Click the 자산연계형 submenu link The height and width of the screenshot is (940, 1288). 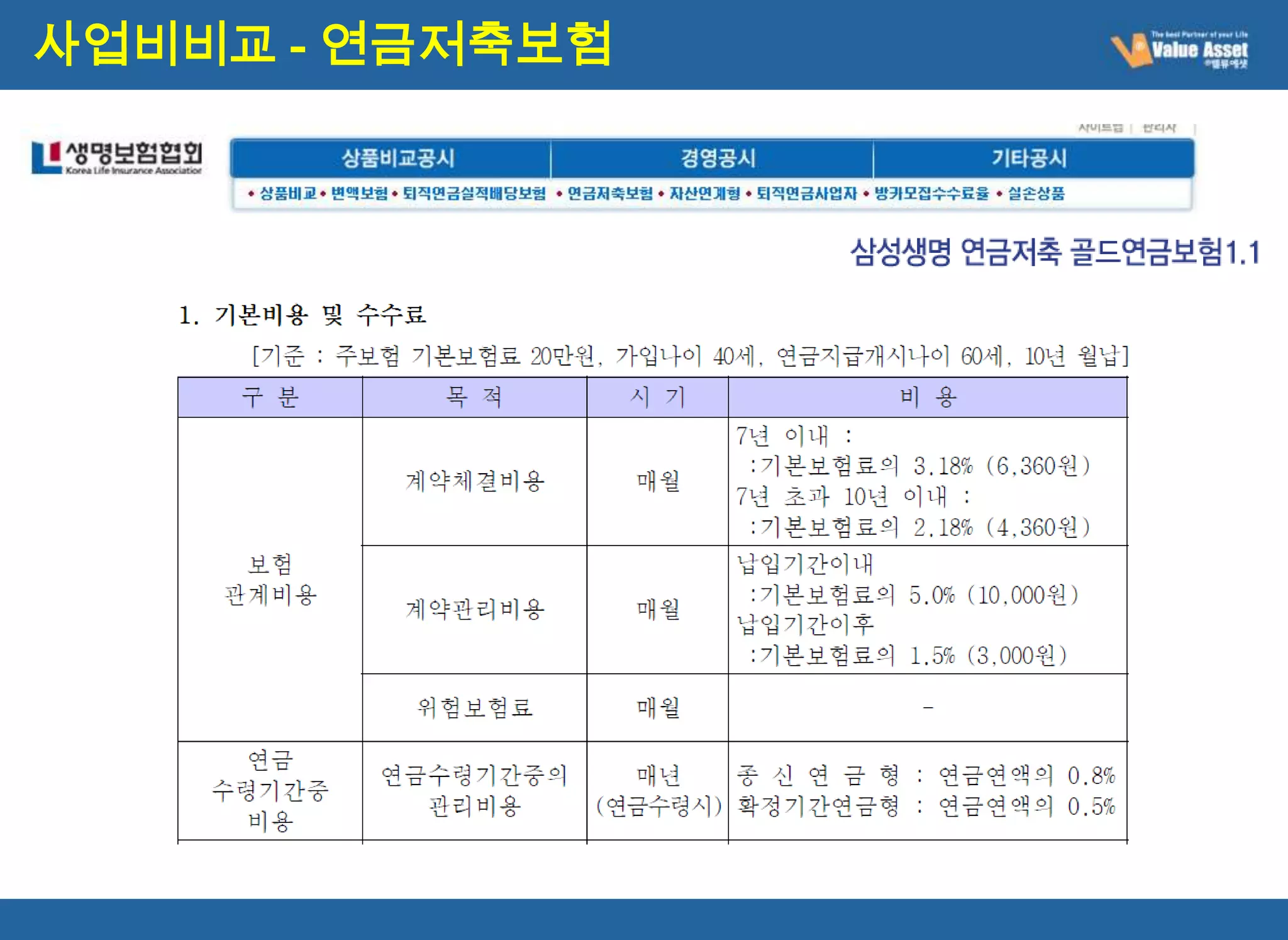[704, 193]
